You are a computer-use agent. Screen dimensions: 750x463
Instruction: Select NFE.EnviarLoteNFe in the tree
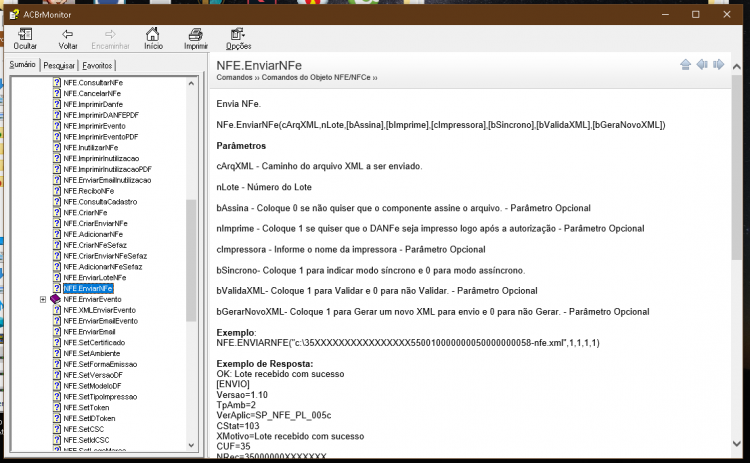point(95,278)
